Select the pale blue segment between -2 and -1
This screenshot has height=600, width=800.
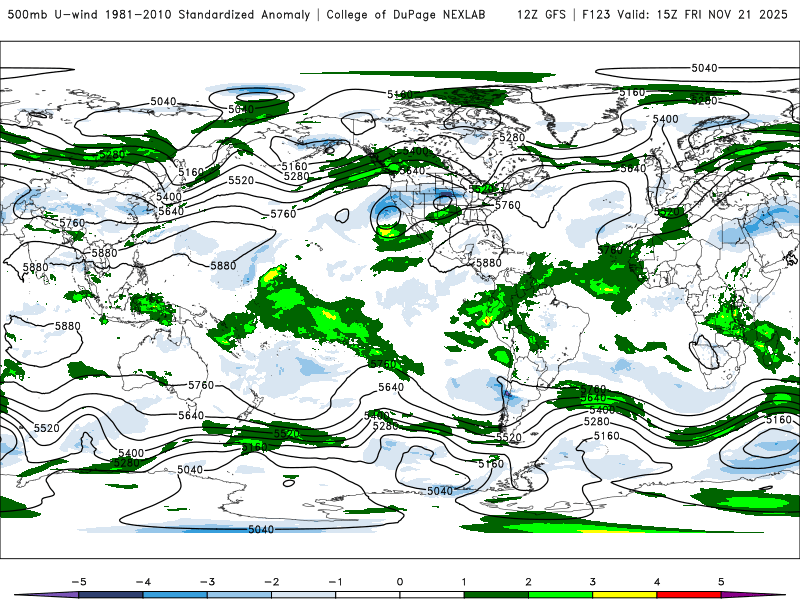tap(304, 595)
